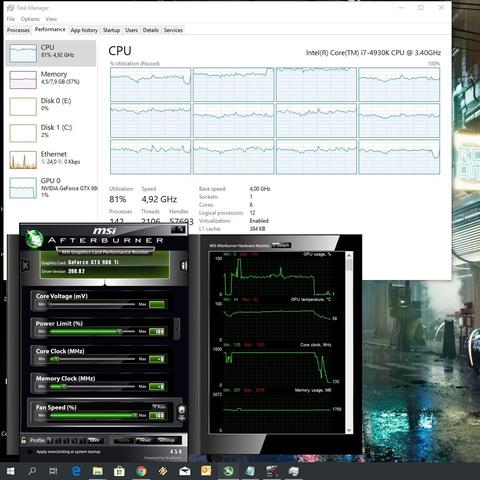
Task: Click the Fan Speed value field
Action: [157, 415]
